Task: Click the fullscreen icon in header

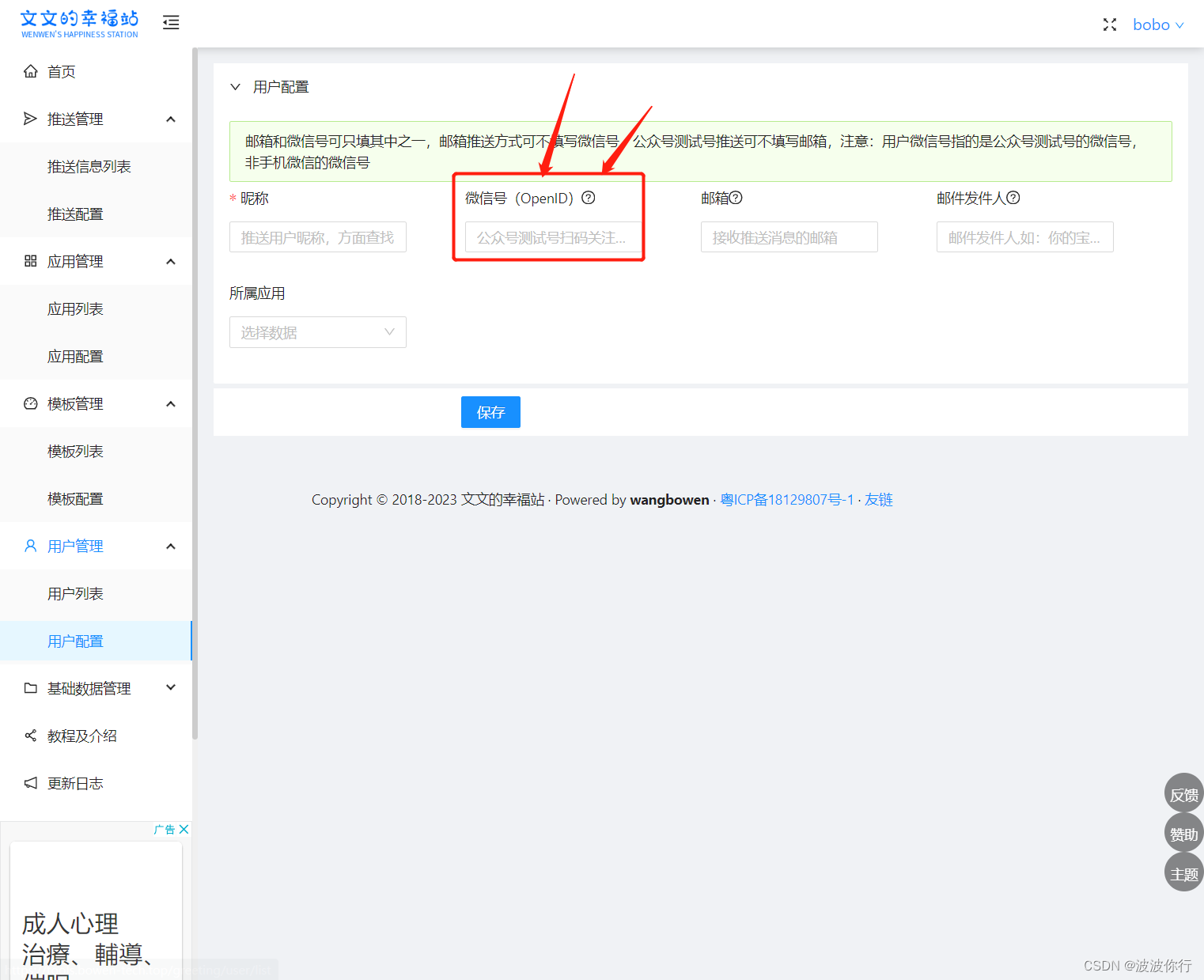Action: point(1110,25)
